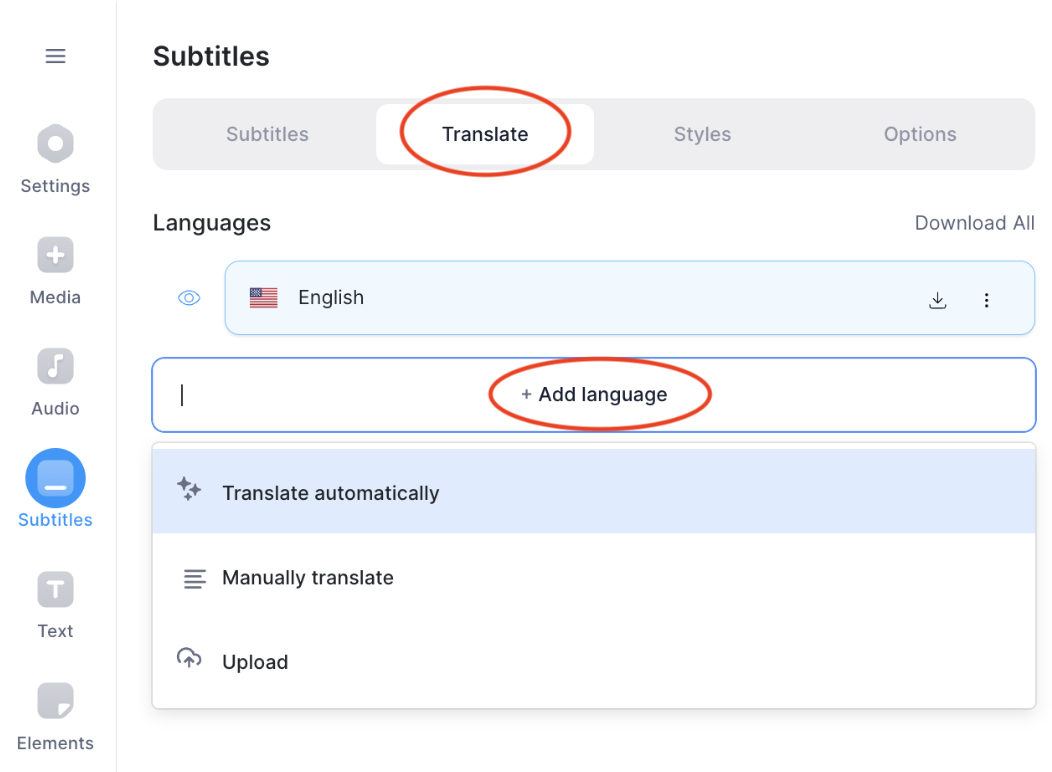Viewport: 1052px width, 772px height.
Task: Choose Upload option from dropdown
Action: 594,662
